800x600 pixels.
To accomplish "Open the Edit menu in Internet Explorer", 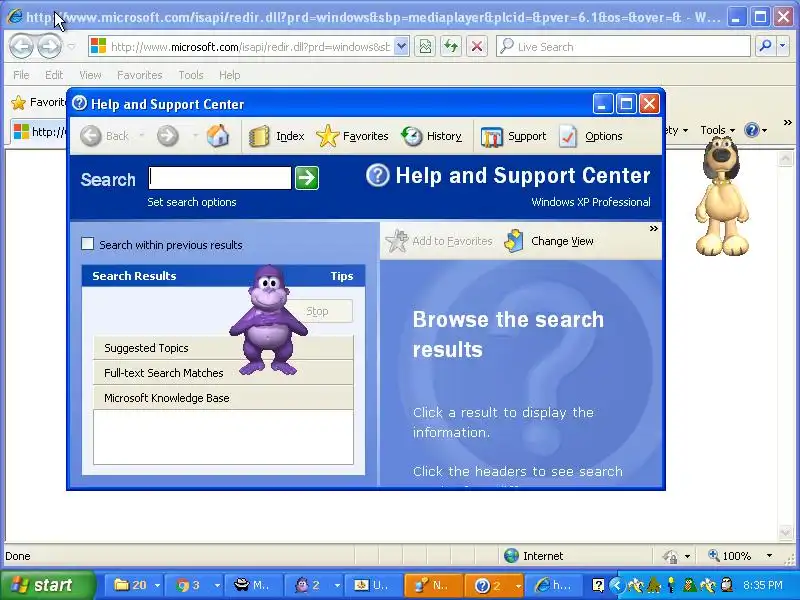I will [54, 75].
